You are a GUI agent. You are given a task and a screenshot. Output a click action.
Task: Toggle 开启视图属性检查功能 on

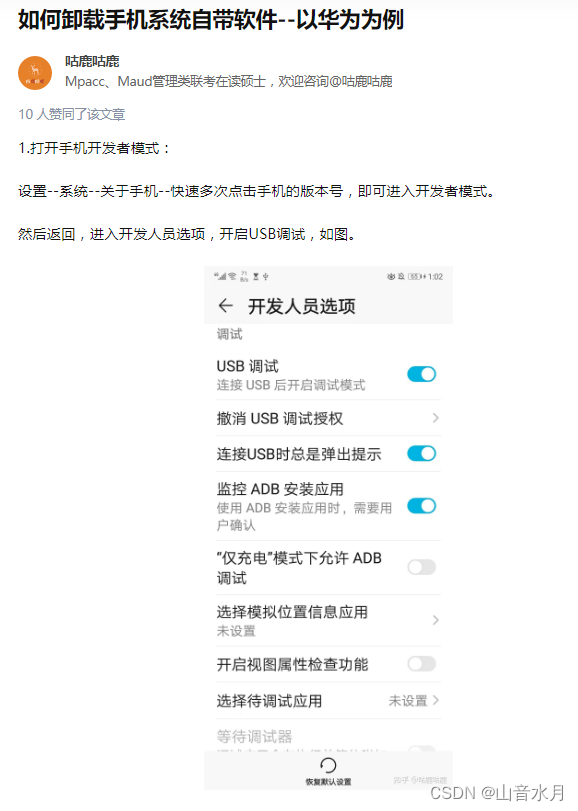click(x=421, y=663)
